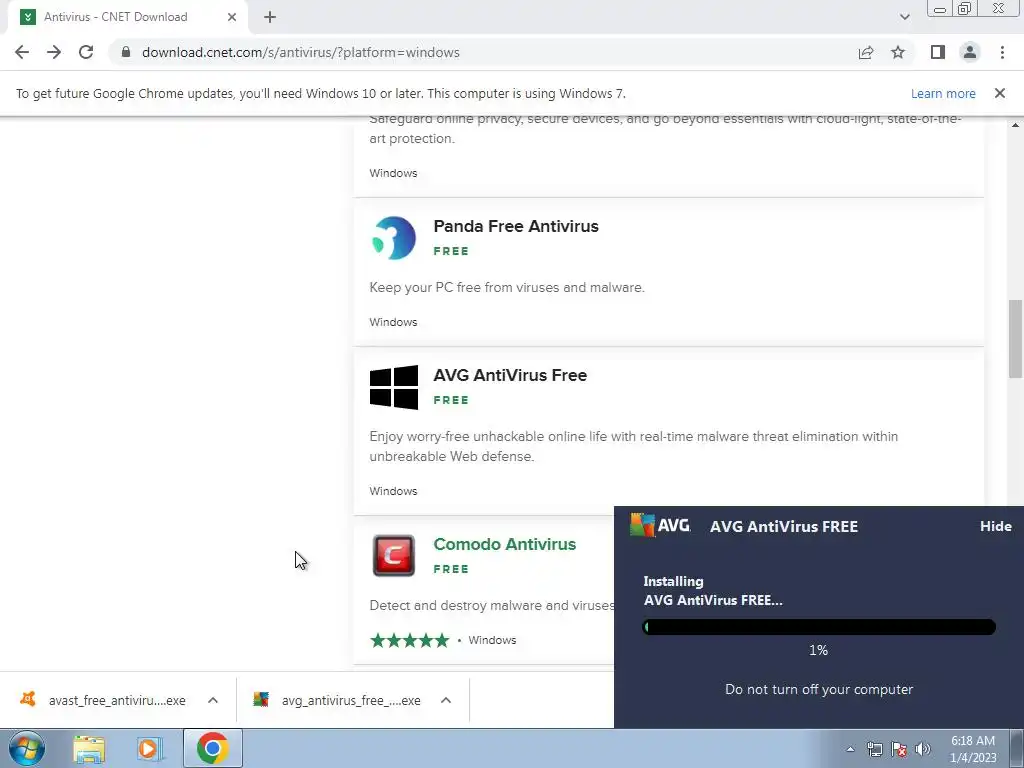Close the Antivirus - CNET Download tab
Image resolution: width=1024 pixels, height=768 pixels.
tap(232, 17)
